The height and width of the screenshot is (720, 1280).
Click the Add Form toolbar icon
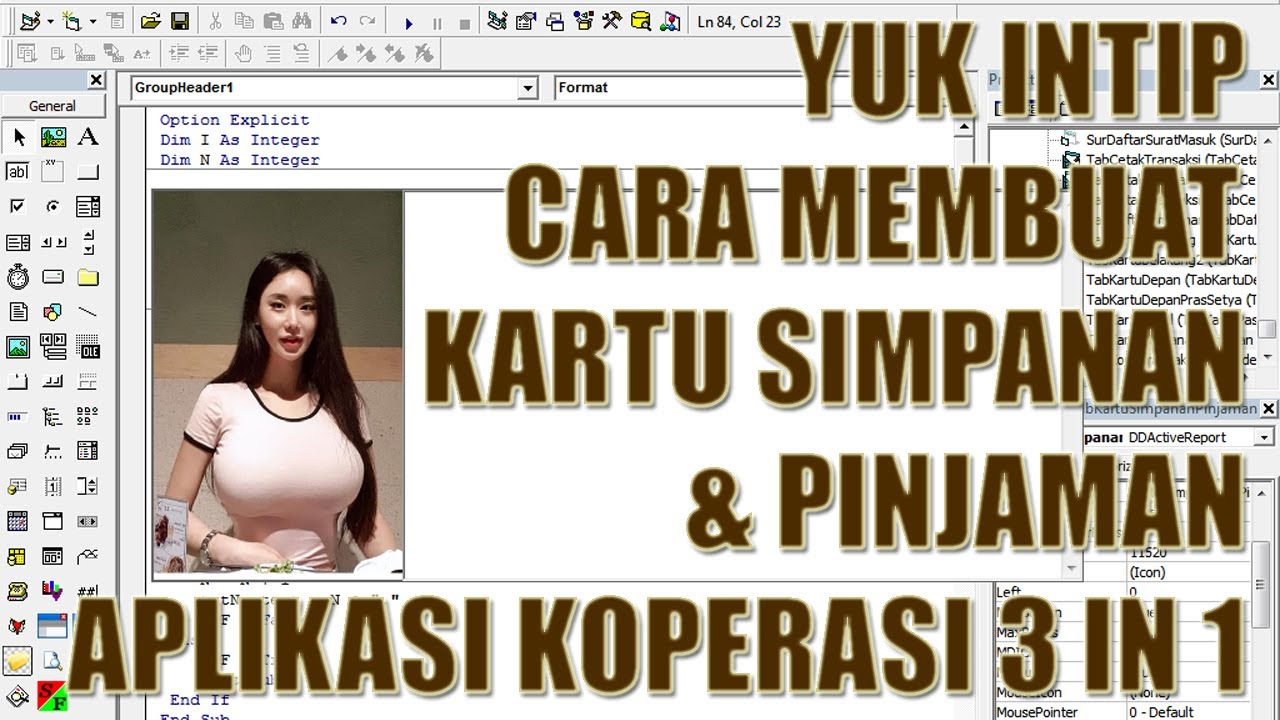[x=73, y=21]
